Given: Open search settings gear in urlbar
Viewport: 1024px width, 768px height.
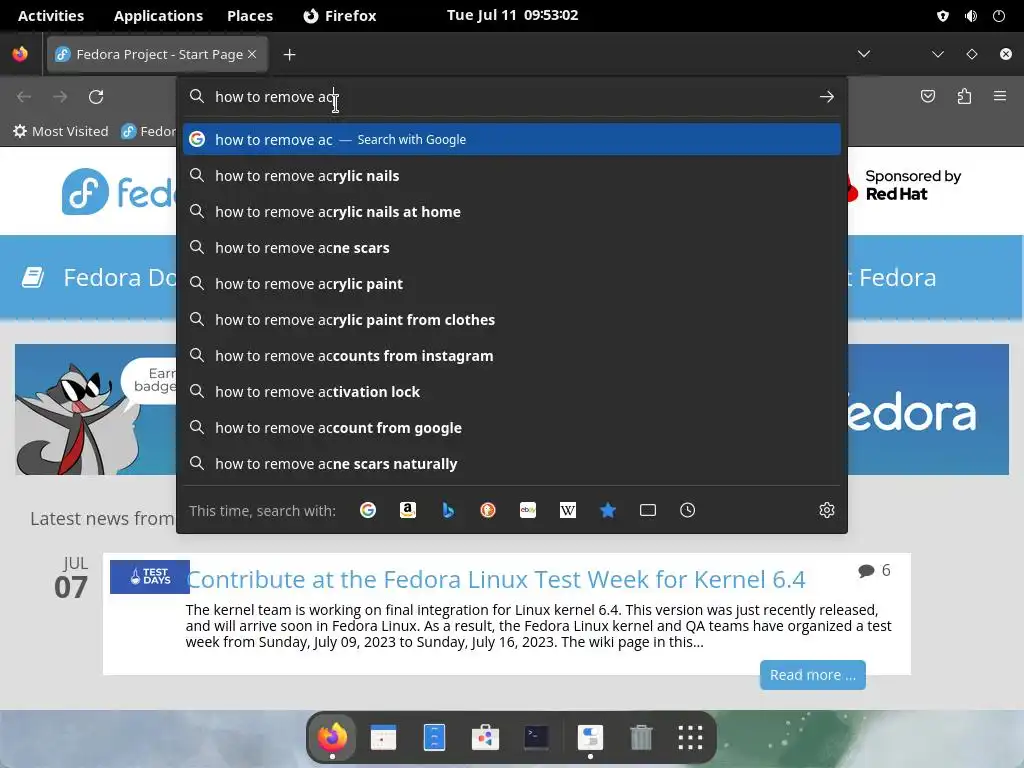Looking at the screenshot, I should point(827,510).
